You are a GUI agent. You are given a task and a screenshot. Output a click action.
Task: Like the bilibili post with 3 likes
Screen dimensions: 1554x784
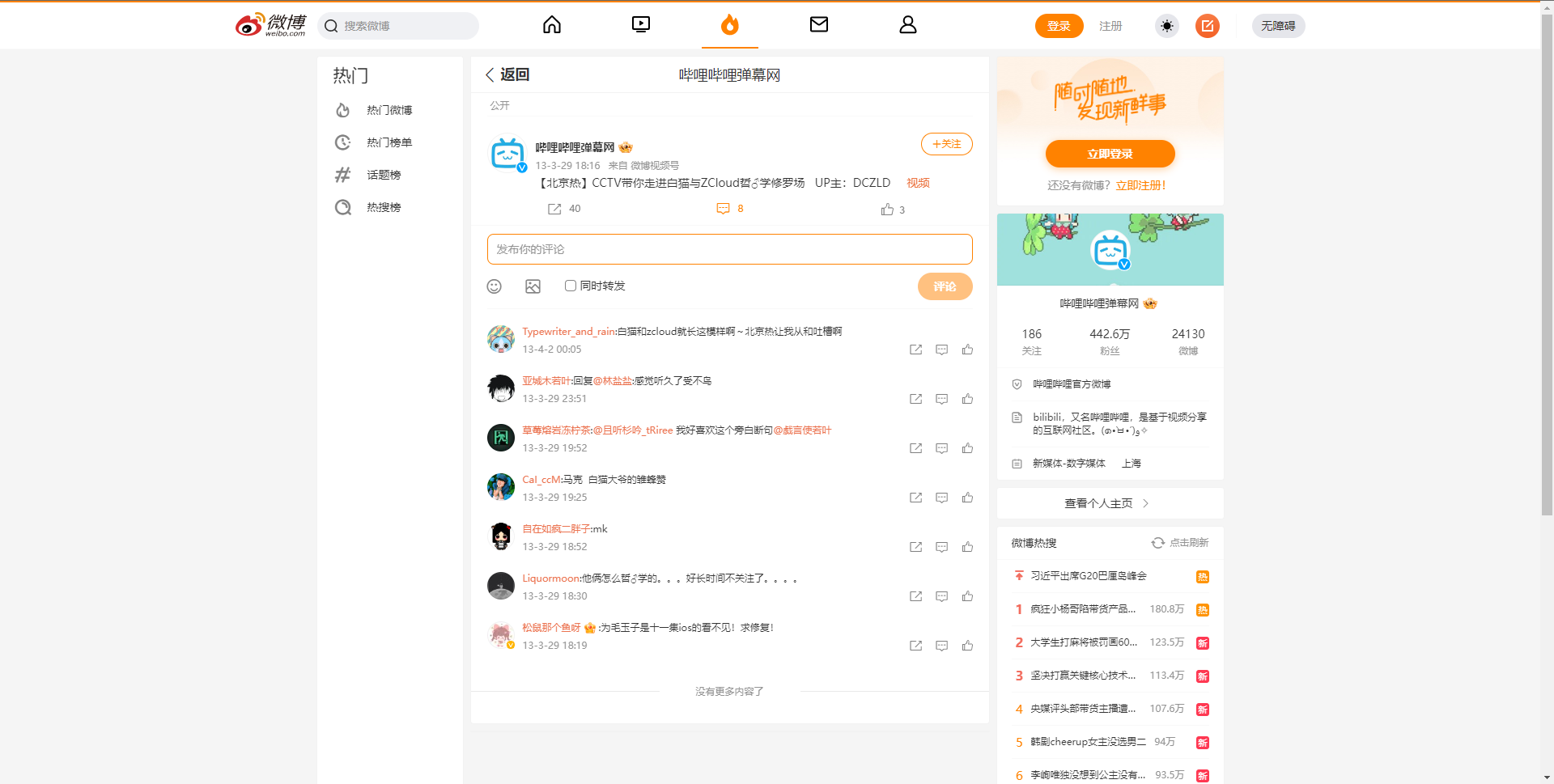pos(888,210)
